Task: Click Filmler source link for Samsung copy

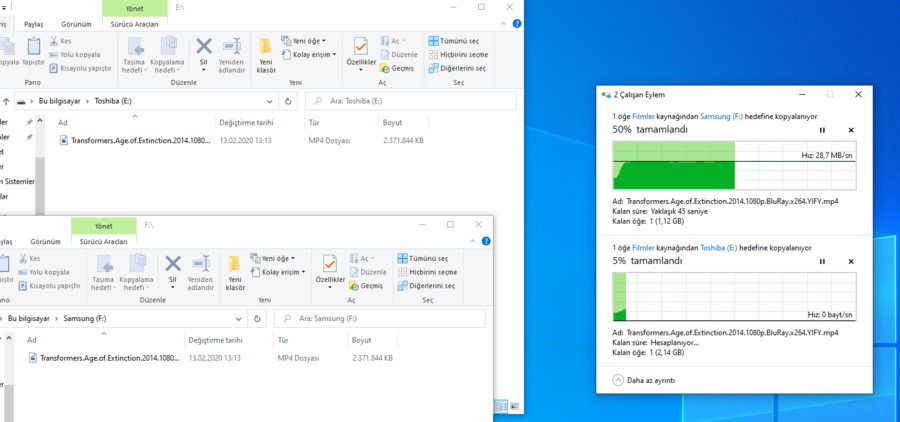Action: point(643,116)
